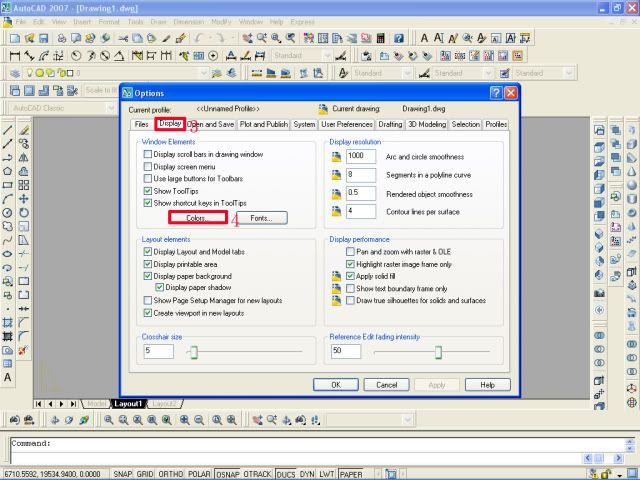This screenshot has height=480, width=640.
Task: Click the Save icon in Standard toolbar
Action: [x=45, y=38]
